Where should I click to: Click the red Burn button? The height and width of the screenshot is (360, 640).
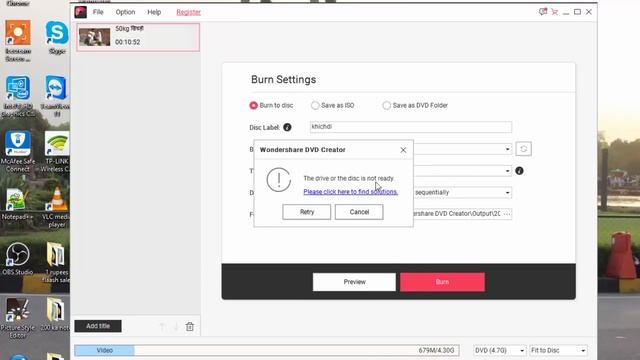click(x=442, y=282)
